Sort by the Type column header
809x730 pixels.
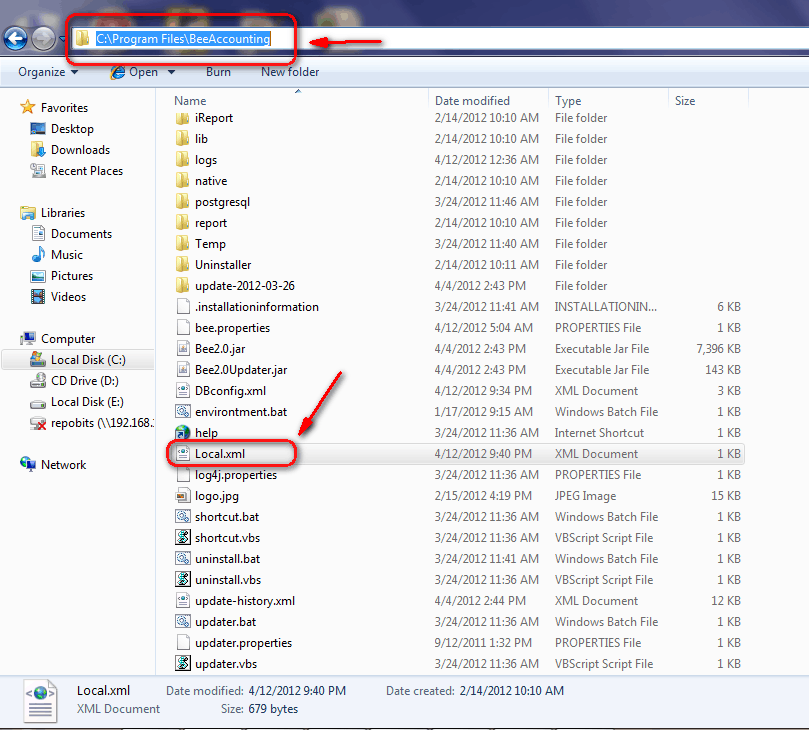568,101
